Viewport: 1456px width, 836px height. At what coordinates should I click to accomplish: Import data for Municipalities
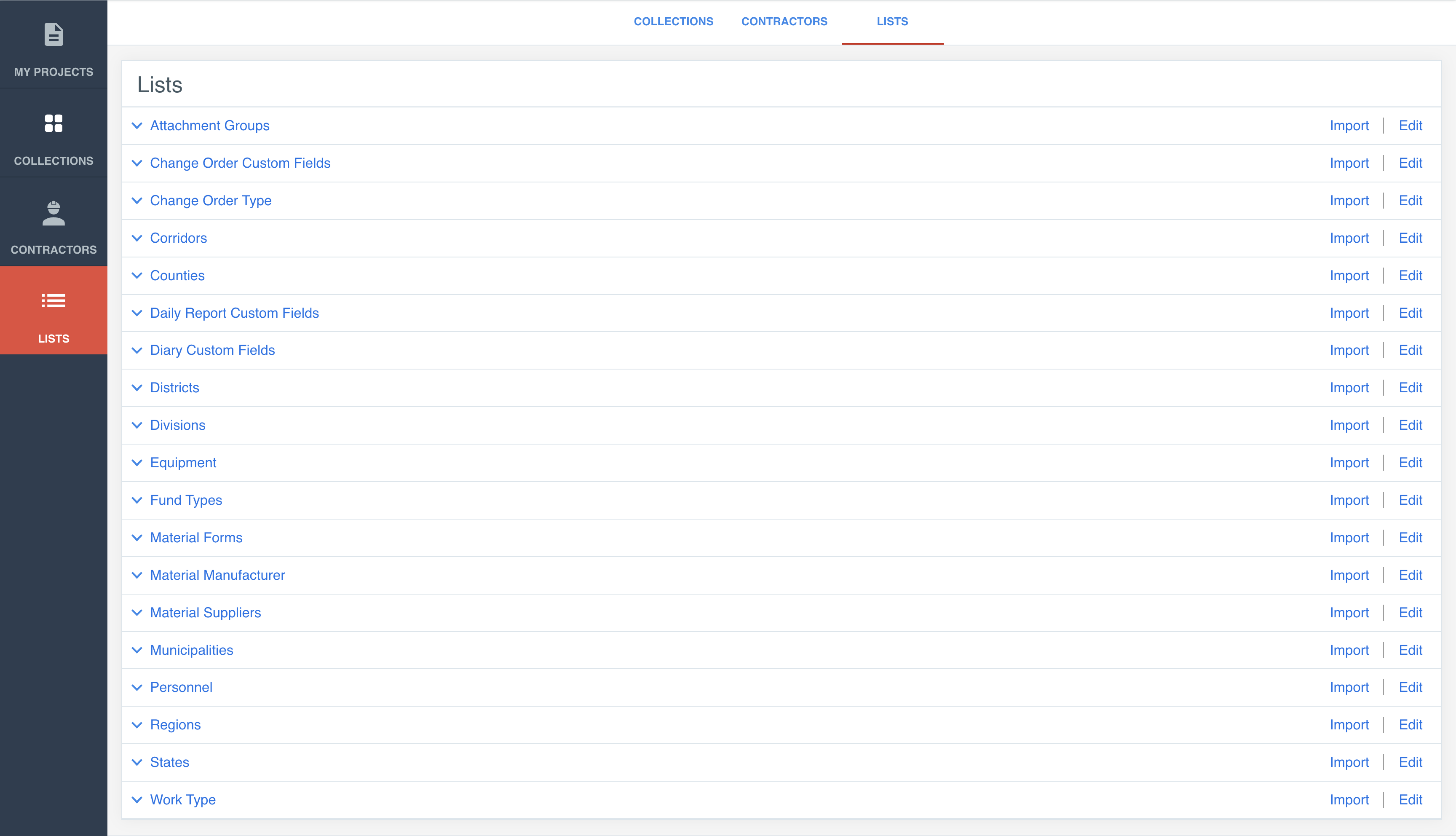point(1349,650)
